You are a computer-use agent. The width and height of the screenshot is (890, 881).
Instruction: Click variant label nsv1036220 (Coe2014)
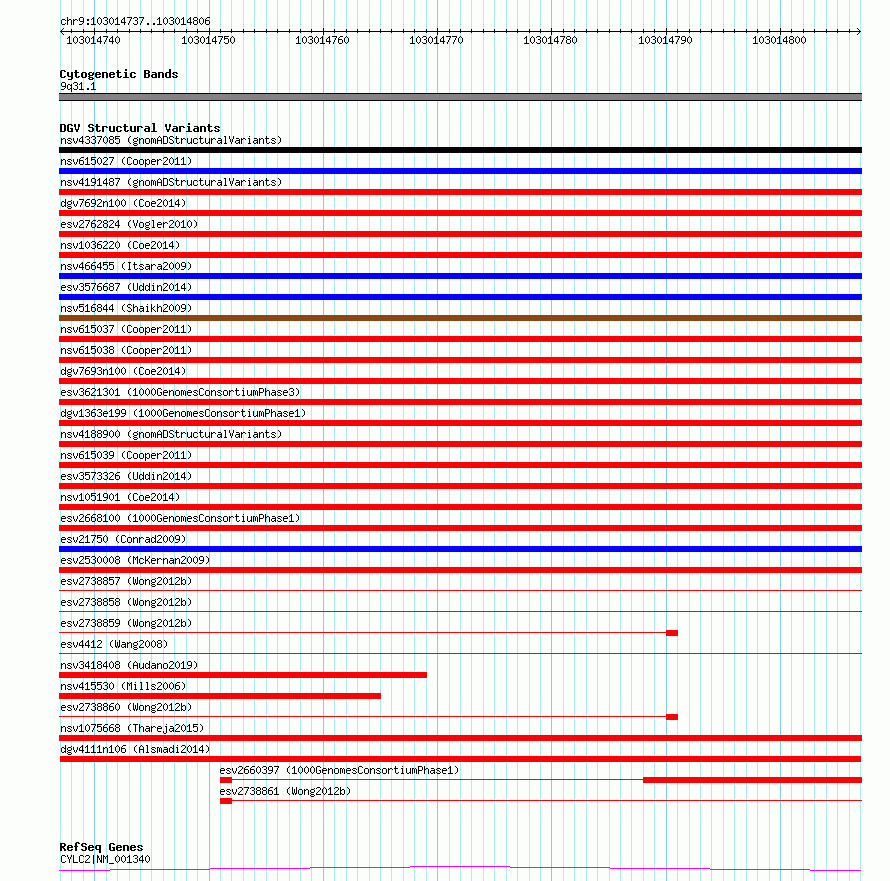120,245
